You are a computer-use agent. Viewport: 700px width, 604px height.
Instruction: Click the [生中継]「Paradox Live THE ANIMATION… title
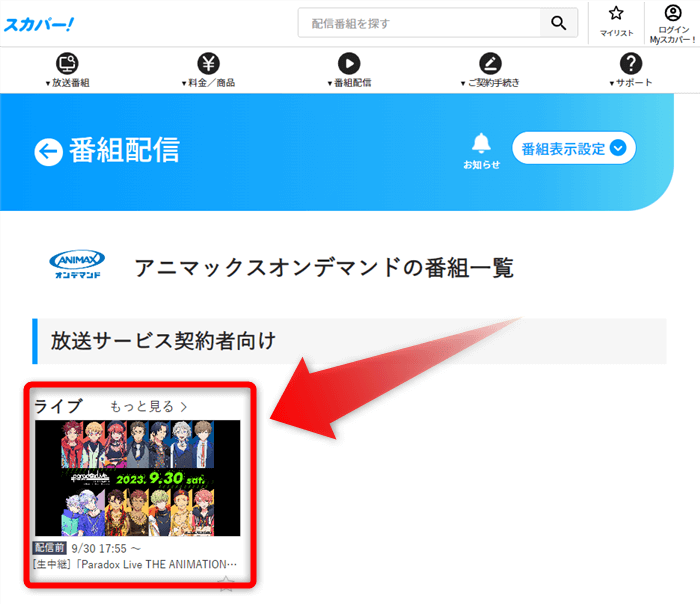(x=135, y=565)
